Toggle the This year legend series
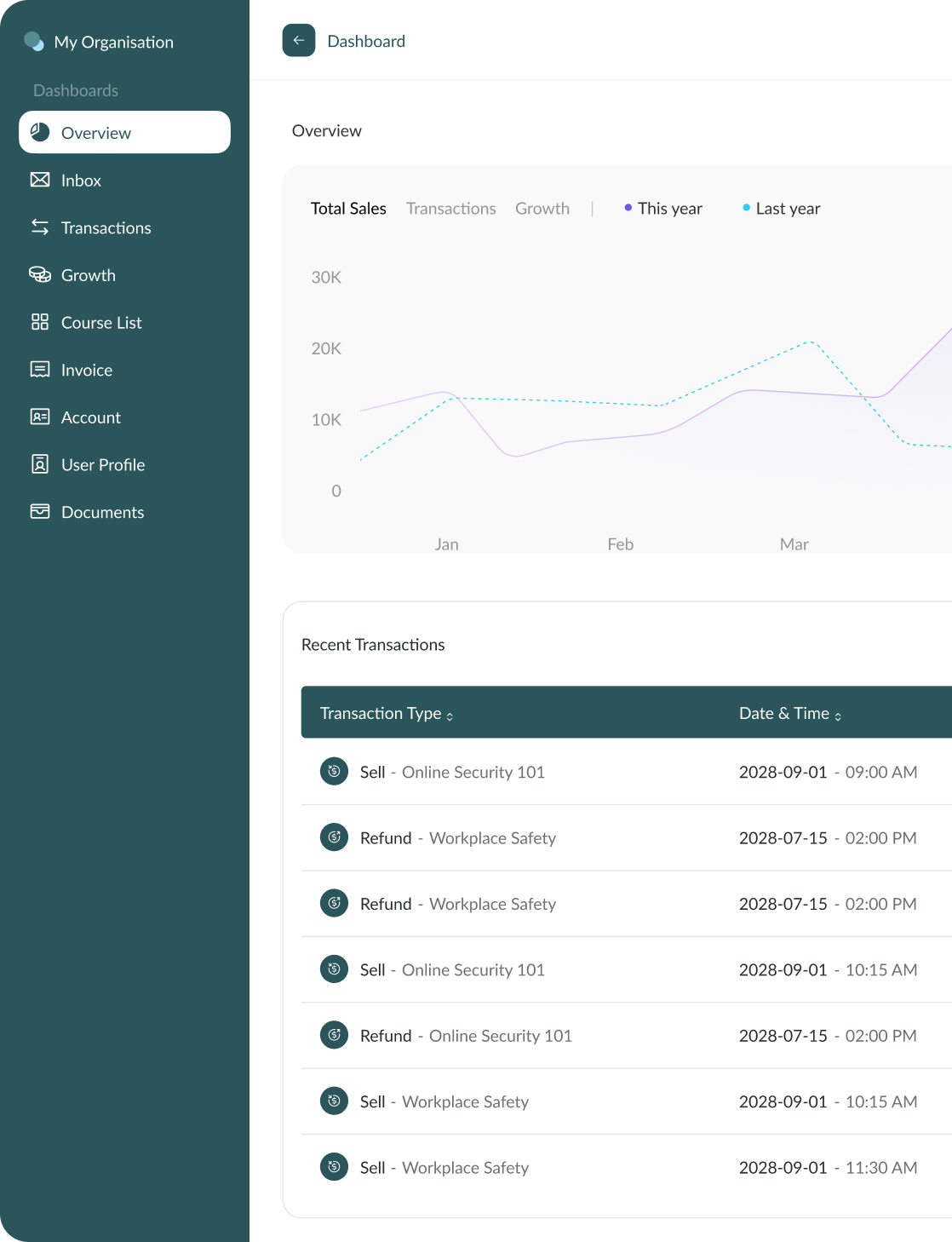The image size is (952, 1242). (x=663, y=209)
